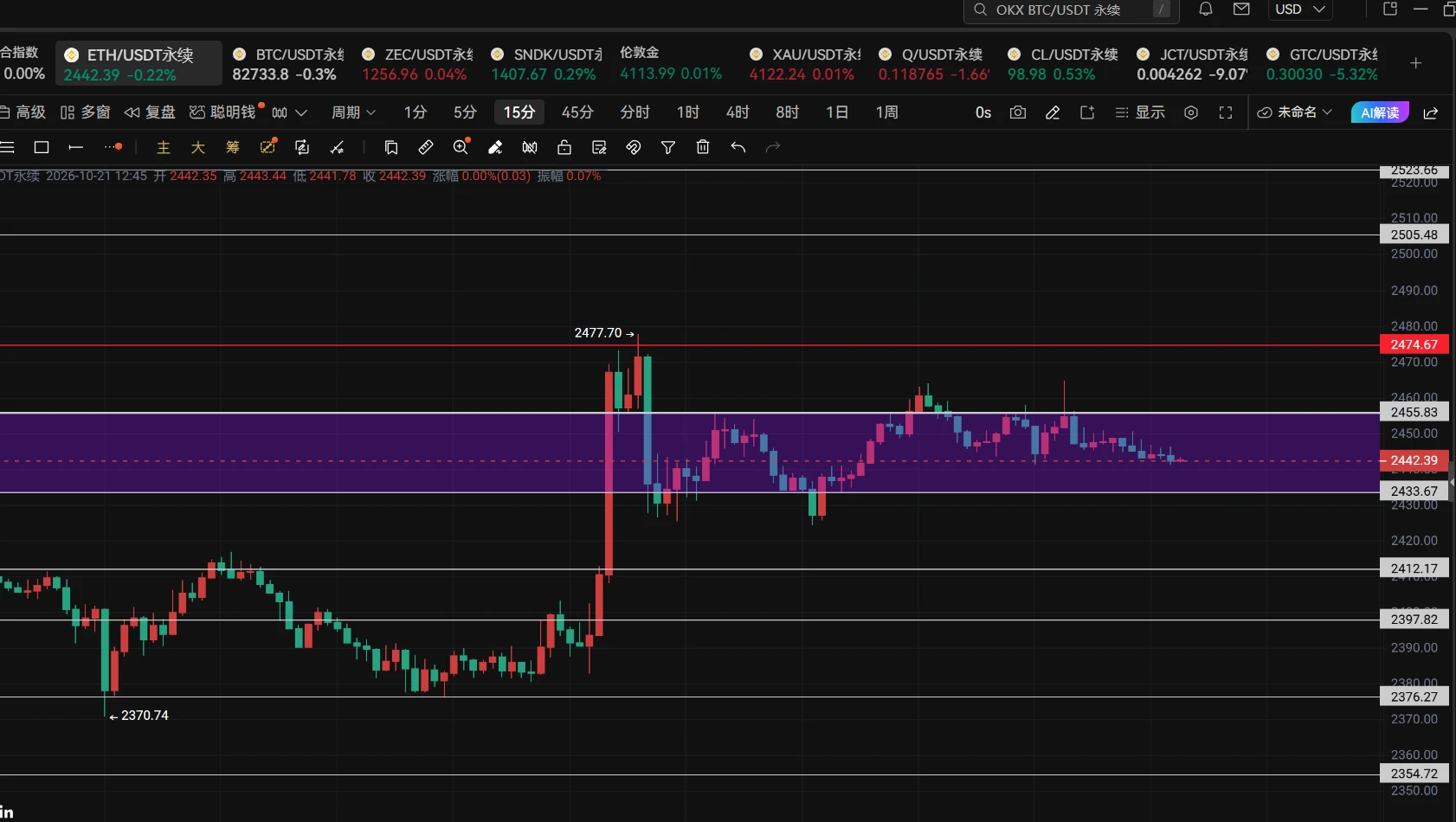Toggle the 主 indicator button
This screenshot has width=1456, height=822.
point(164,147)
